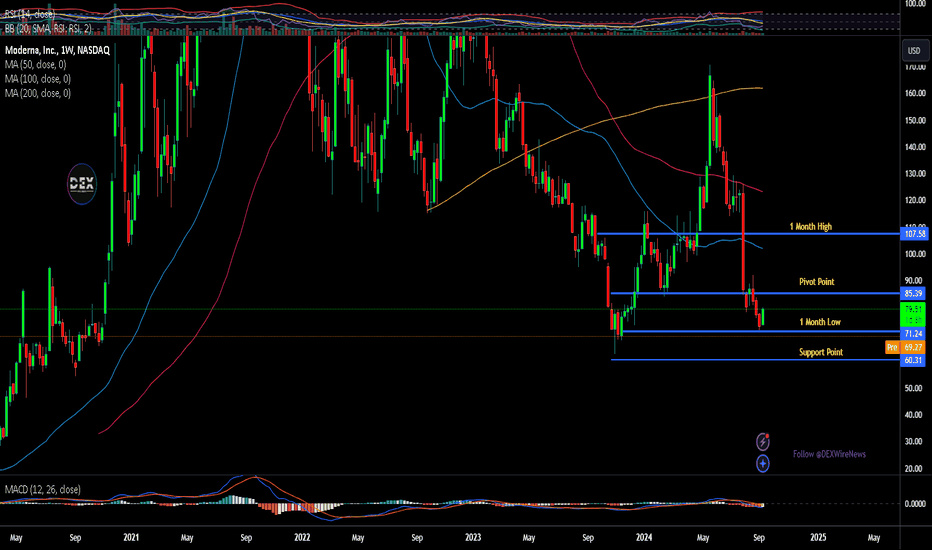This screenshot has width=932, height=550.
Task: Click the 71.24 price tag
Action: coord(914,334)
